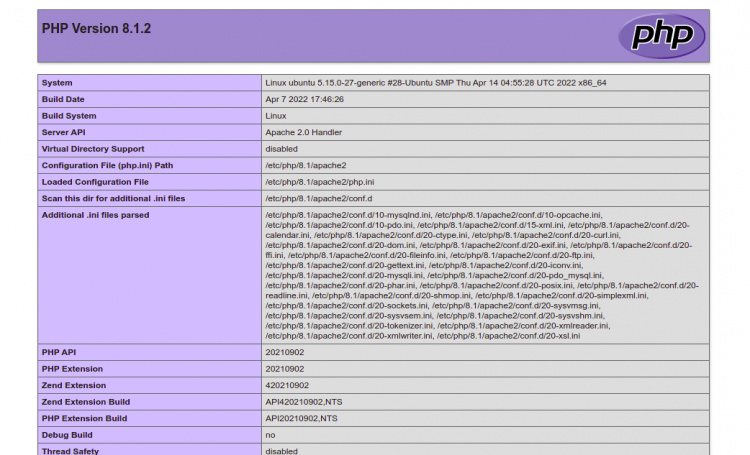
Task: Click the Apache 2.0 Handler value
Action: [x=303, y=132]
